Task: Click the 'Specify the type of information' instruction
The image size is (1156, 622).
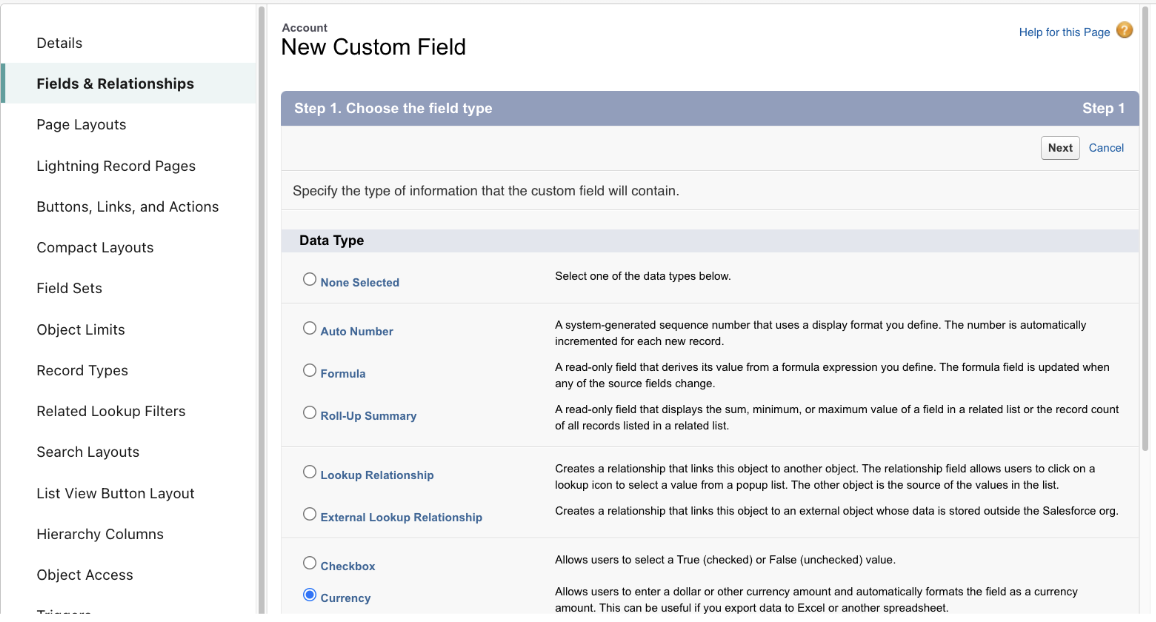Action: 485,191
